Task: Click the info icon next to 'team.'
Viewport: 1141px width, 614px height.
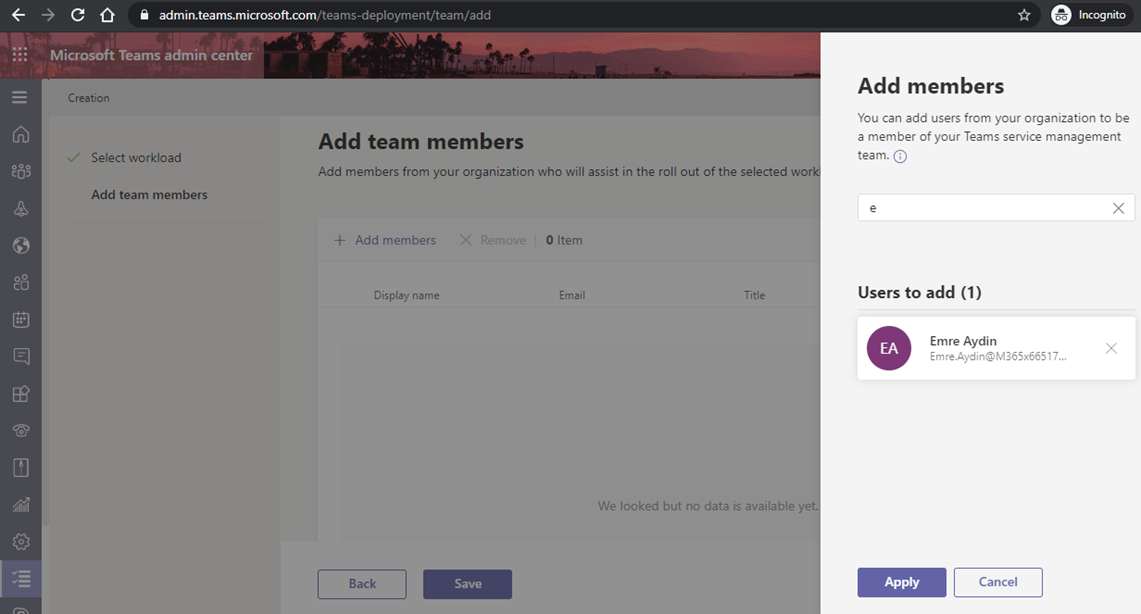Action: tap(900, 156)
